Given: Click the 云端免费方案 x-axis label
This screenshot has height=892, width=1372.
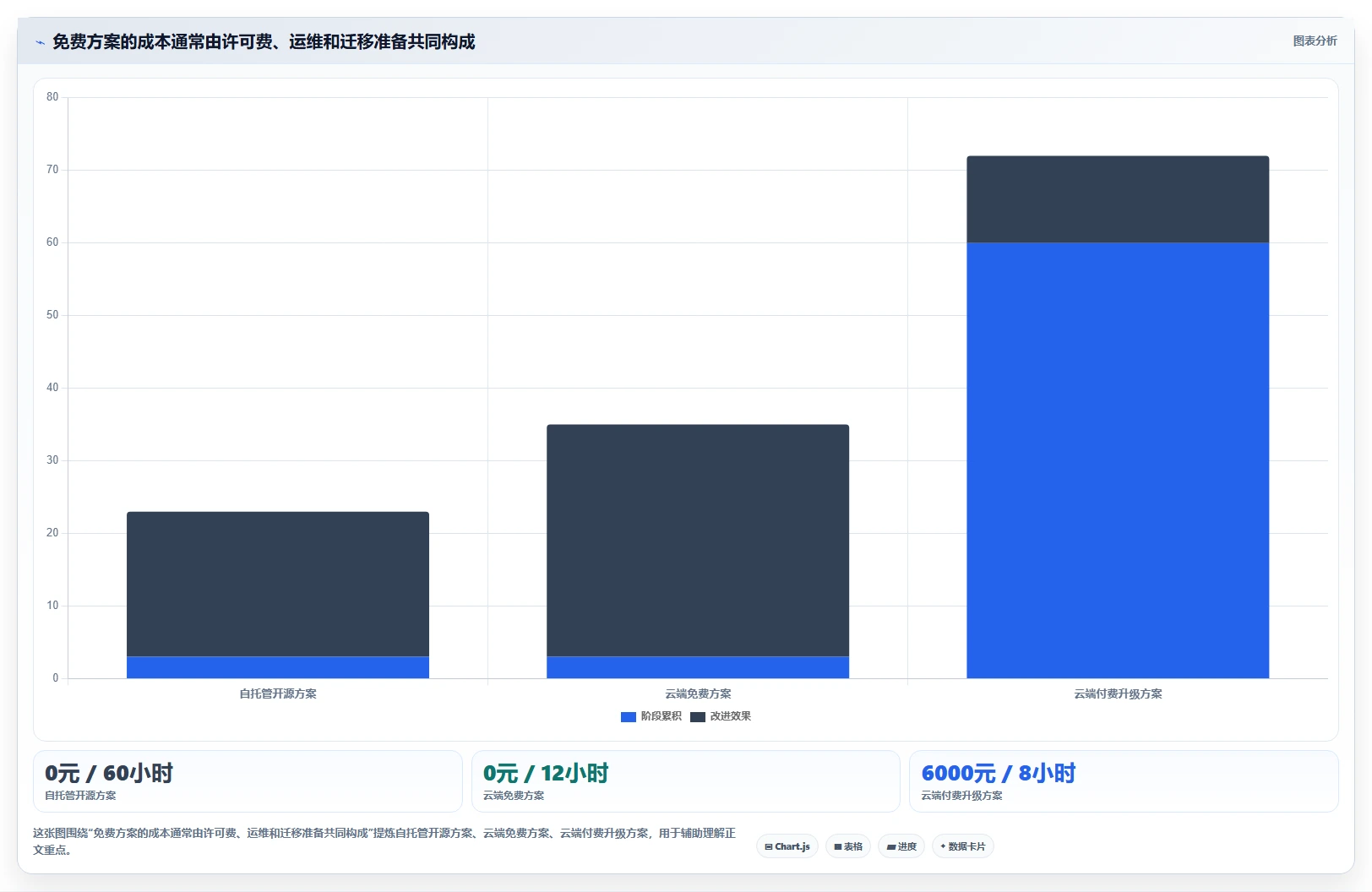Looking at the screenshot, I should tap(698, 693).
